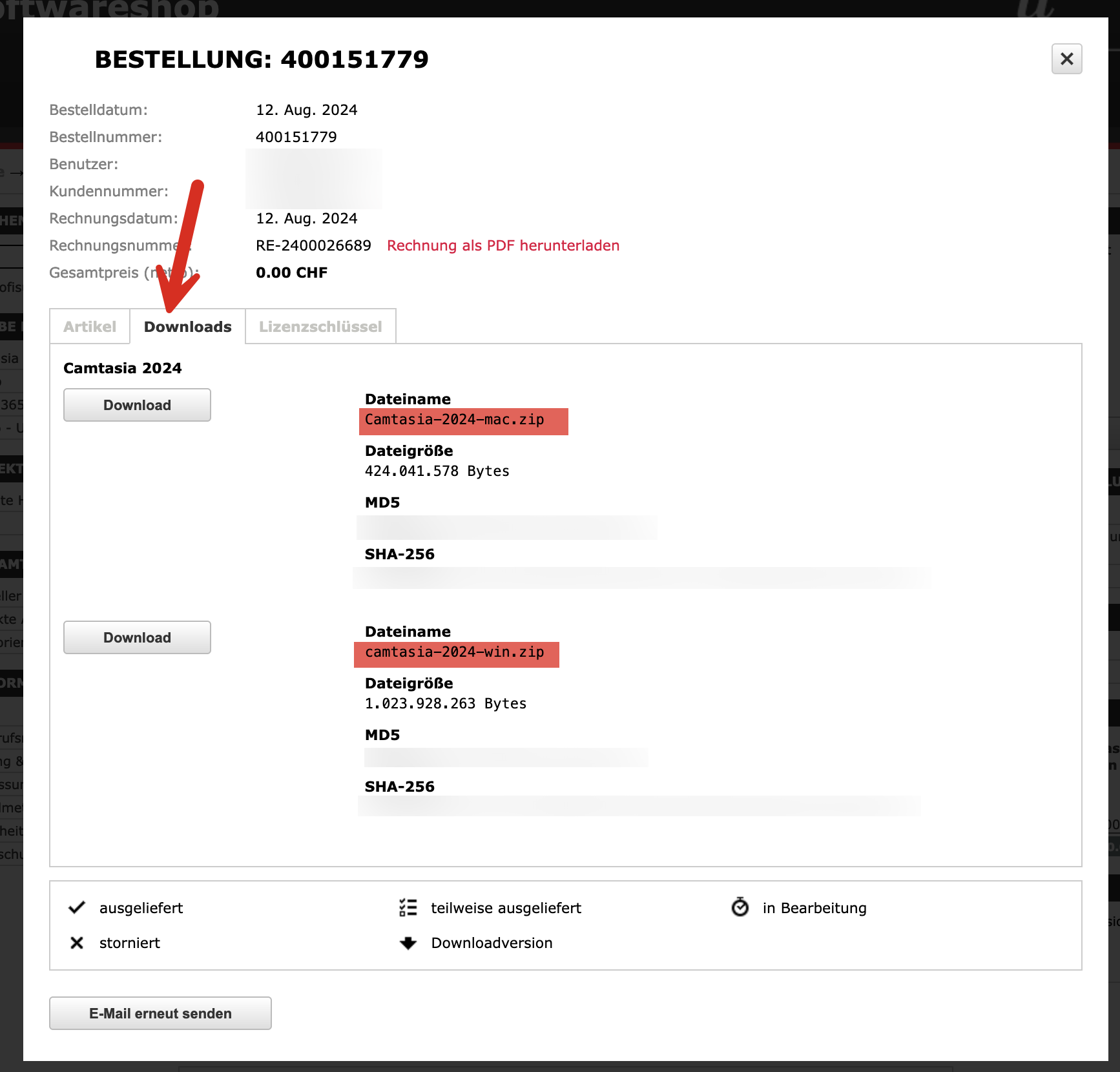Click the Mac file size 424.041.578 Bytes
Screen dimensions: 1120x1072
(x=437, y=471)
